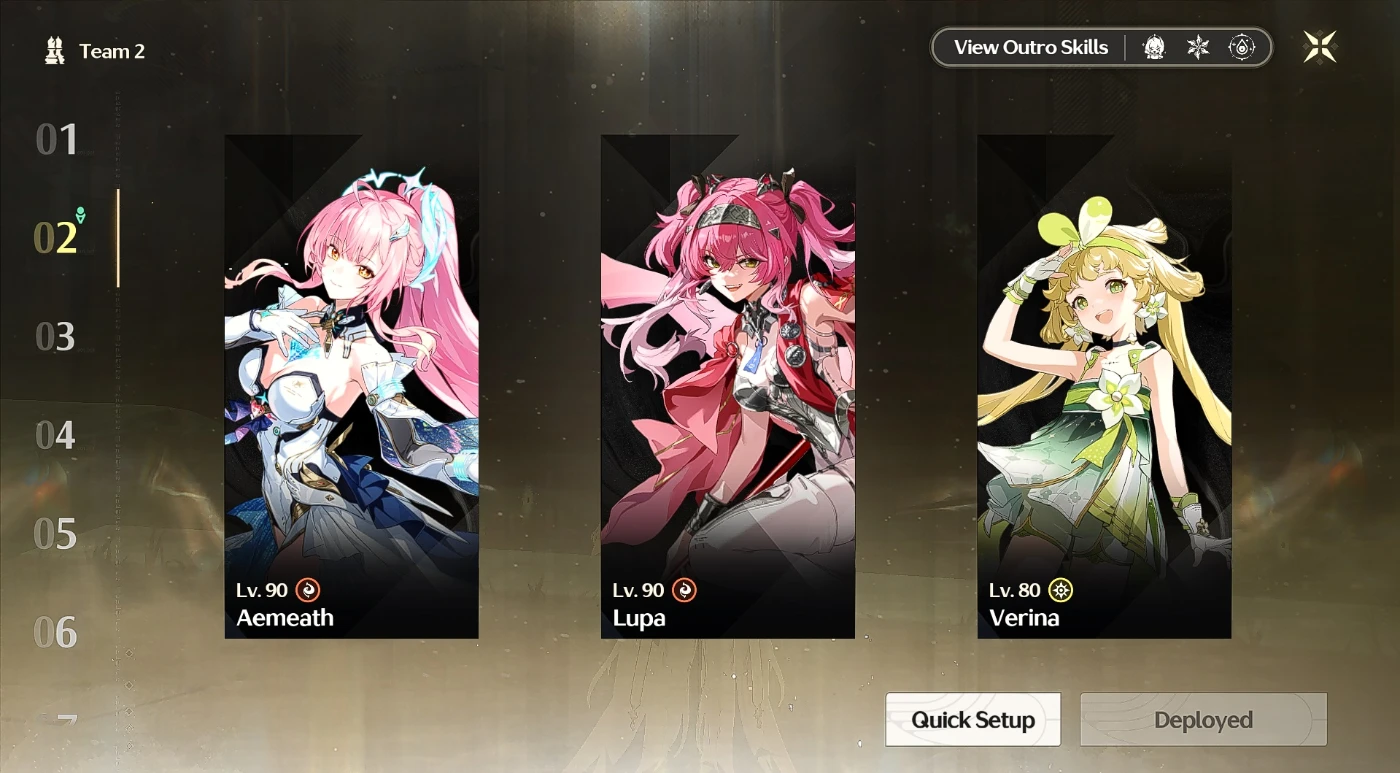Viewport: 1400px width, 773px height.
Task: Switch to team slot 03
Action: [x=56, y=337]
